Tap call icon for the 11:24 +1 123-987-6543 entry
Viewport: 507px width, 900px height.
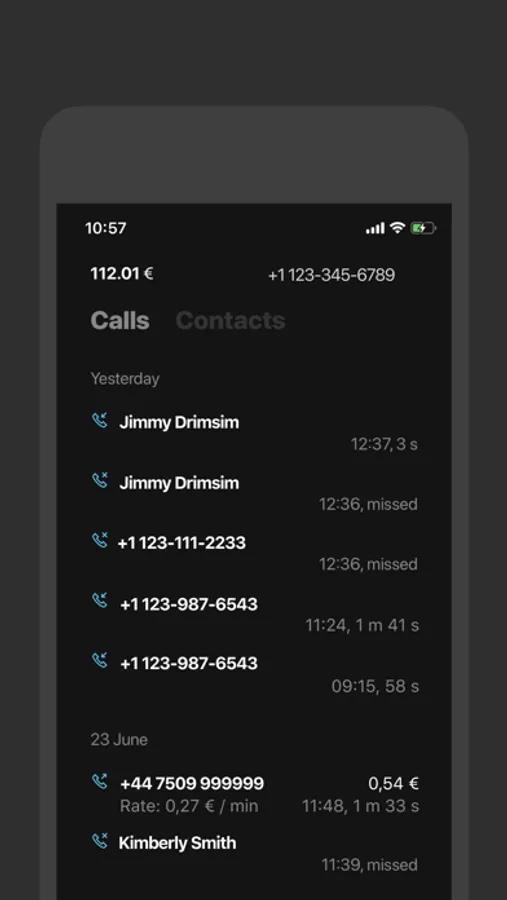coord(100,600)
